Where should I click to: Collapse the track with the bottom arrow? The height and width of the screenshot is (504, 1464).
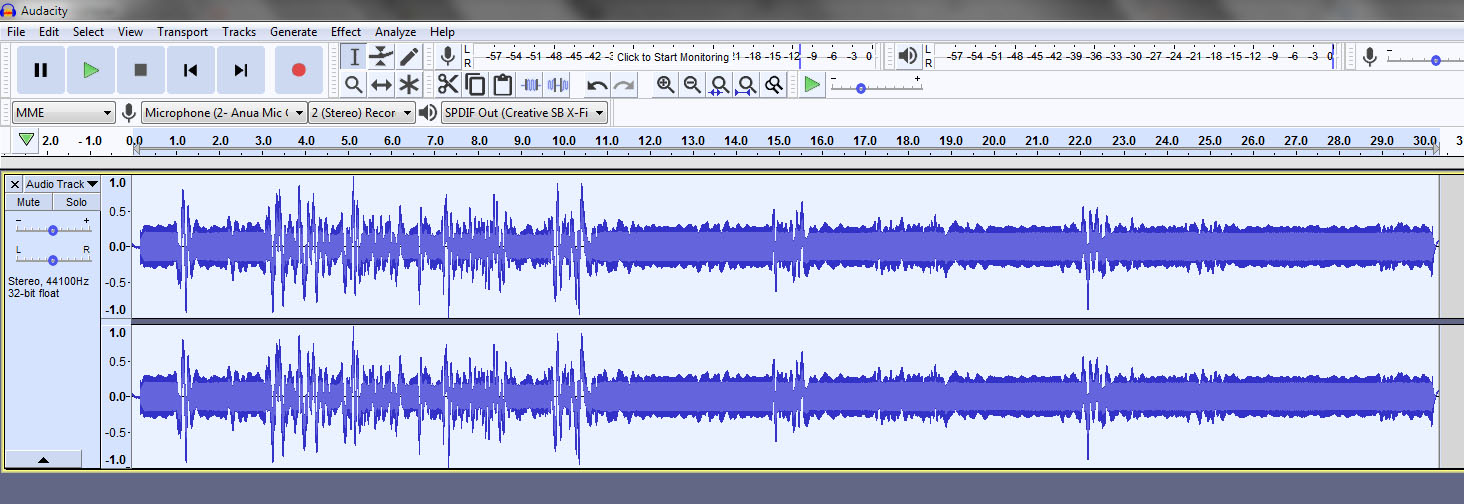pos(43,460)
